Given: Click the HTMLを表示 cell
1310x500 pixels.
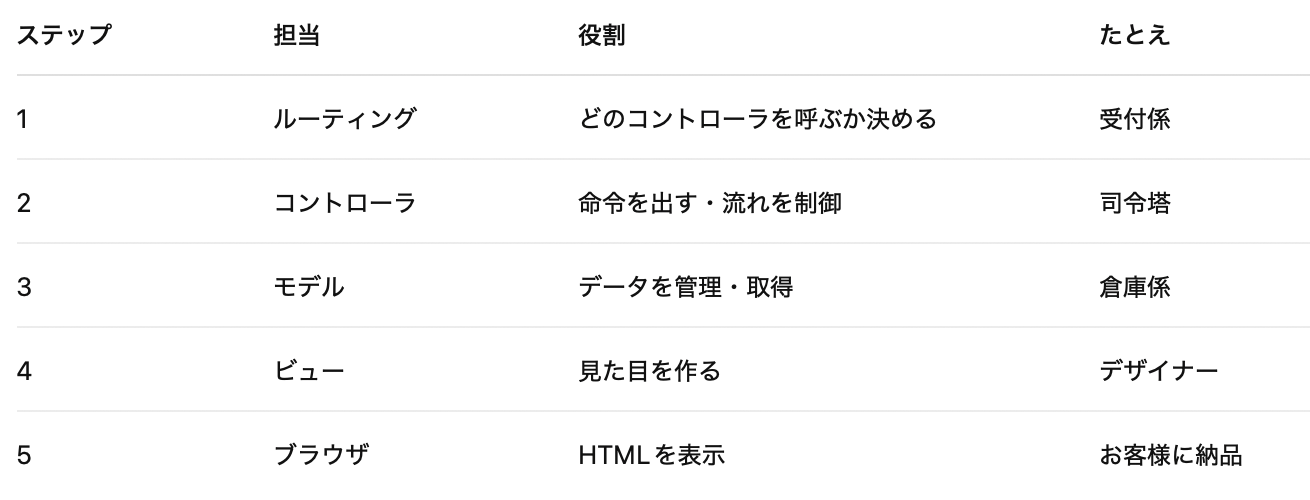Looking at the screenshot, I should click(x=650, y=456).
